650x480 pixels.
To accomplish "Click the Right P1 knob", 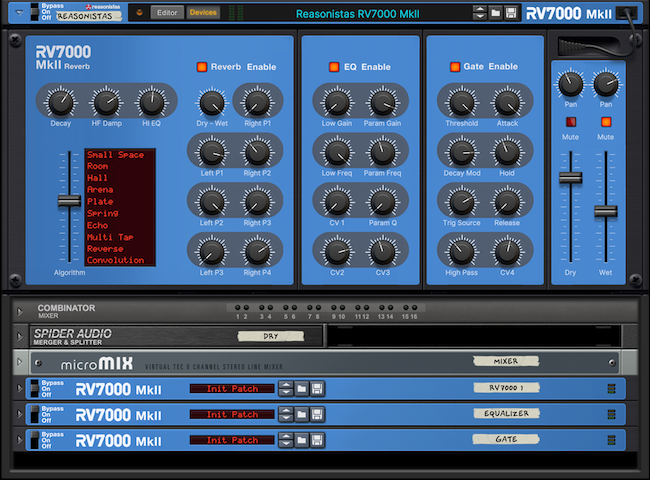I will coord(257,103).
